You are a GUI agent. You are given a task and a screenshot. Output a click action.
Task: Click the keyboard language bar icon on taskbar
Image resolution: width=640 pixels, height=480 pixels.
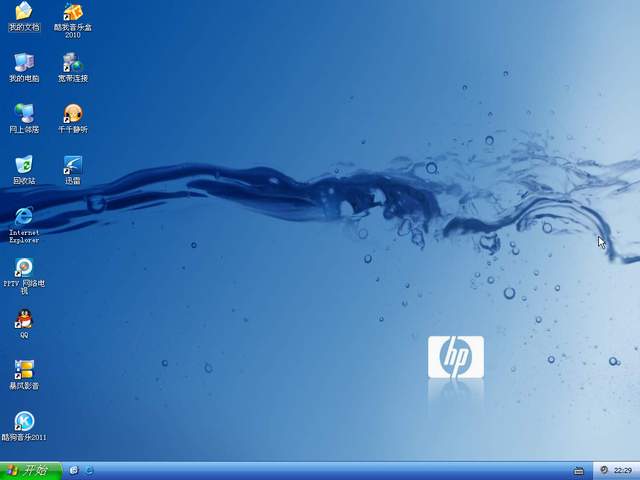(579, 470)
